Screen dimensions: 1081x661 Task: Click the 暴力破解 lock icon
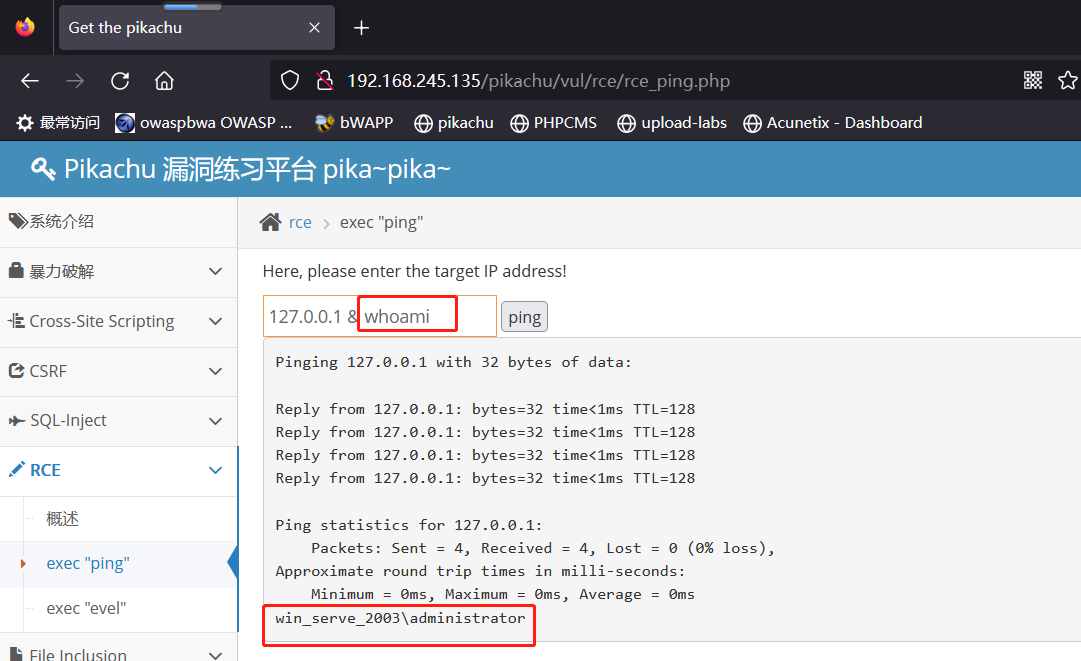coord(16,270)
